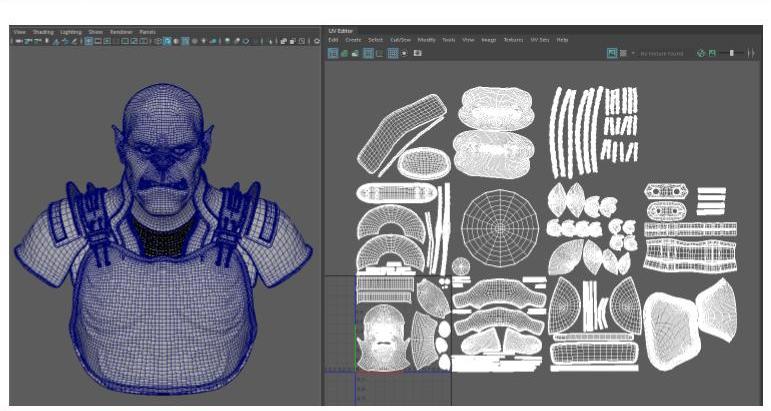Click the first icon in the UV Editor toolbar

(333, 53)
